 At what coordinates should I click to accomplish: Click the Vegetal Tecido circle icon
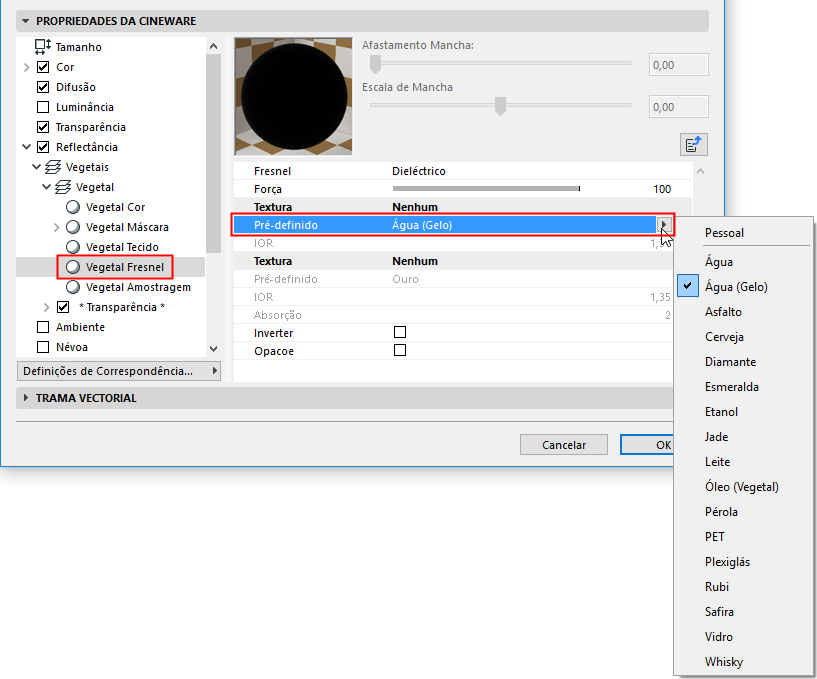pyautogui.click(x=73, y=247)
